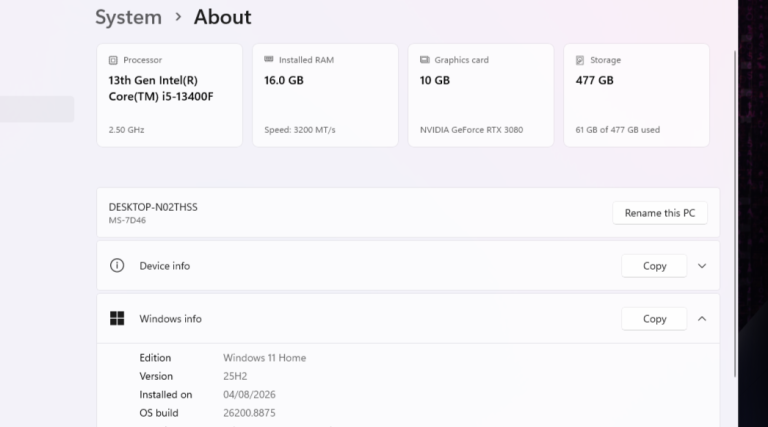This screenshot has width=768, height=427.
Task: Click the vertical scrollbar on right
Action: click(735, 214)
